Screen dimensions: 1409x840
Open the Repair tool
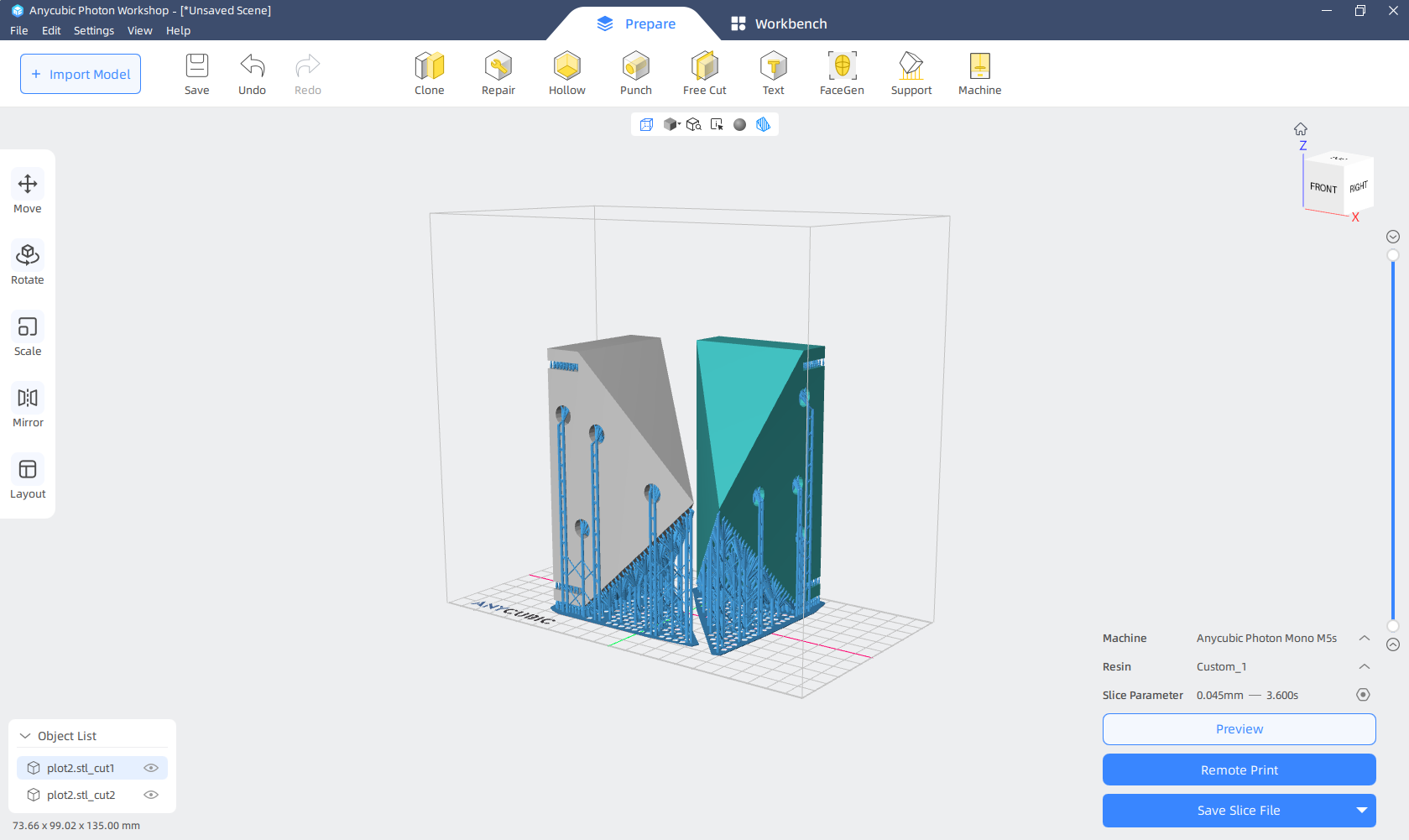click(x=498, y=74)
